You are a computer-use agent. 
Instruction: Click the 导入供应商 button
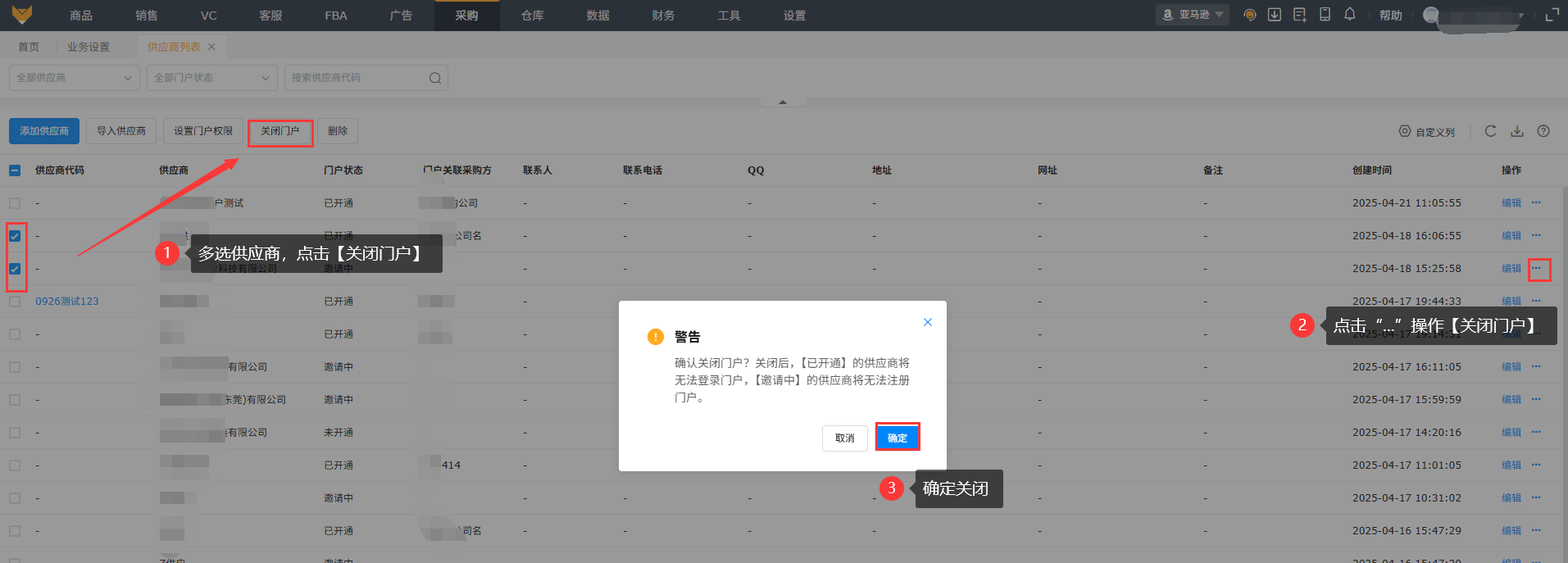click(121, 131)
